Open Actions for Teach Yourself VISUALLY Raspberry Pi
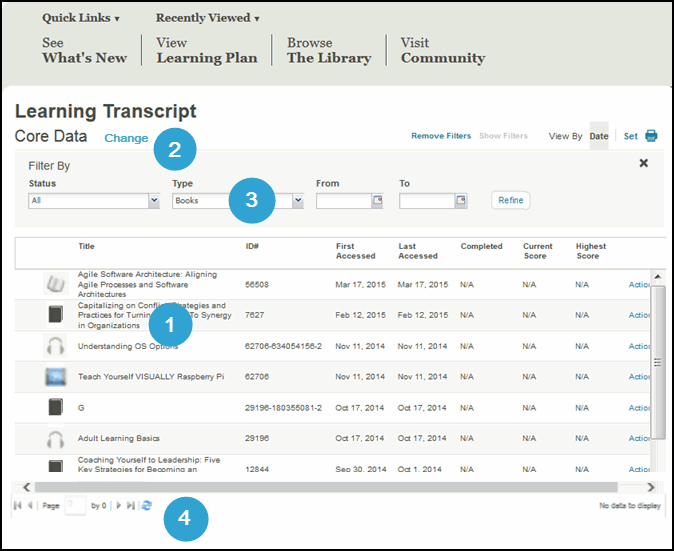 point(639,377)
